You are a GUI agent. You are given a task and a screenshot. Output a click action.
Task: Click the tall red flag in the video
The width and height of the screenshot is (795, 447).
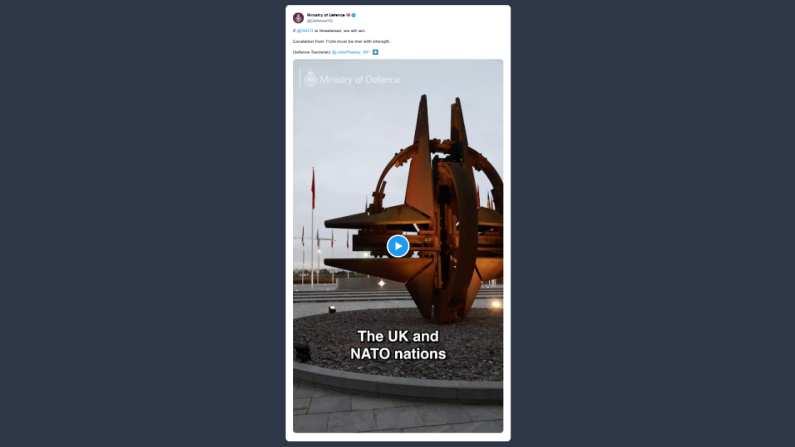[x=313, y=189]
